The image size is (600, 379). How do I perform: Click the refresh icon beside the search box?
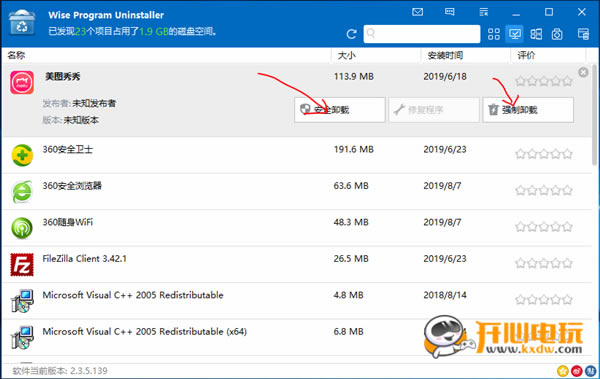point(351,34)
